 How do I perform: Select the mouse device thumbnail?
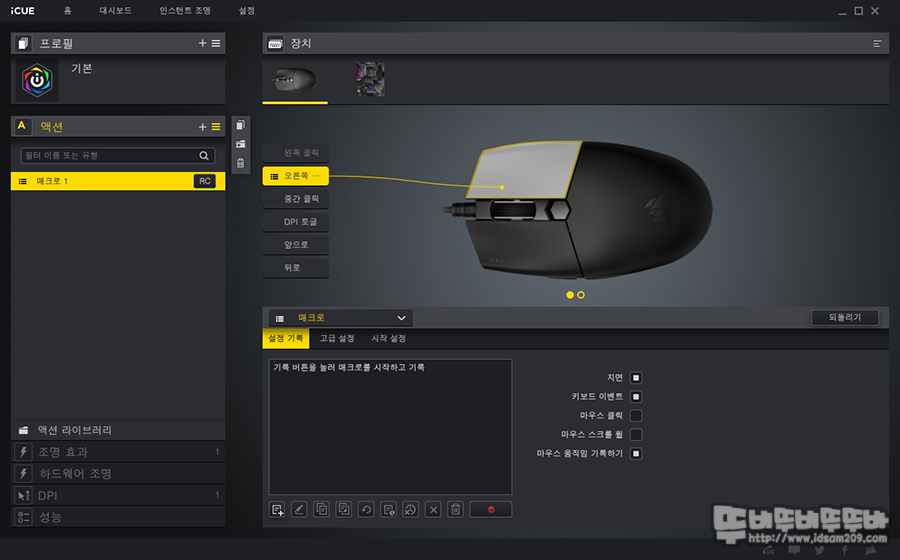pos(295,79)
